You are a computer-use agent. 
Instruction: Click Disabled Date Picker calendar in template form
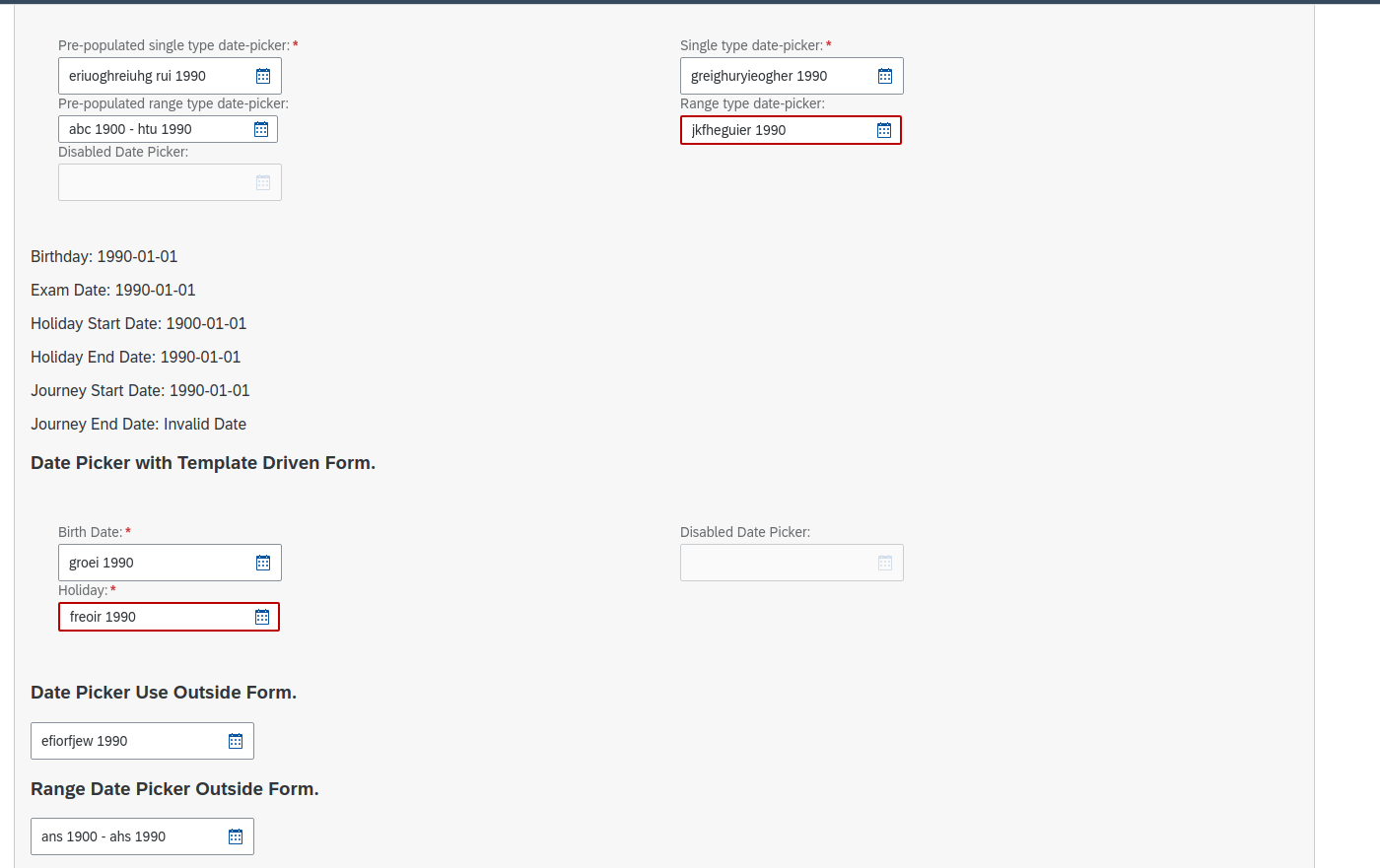pyautogui.click(x=884, y=562)
